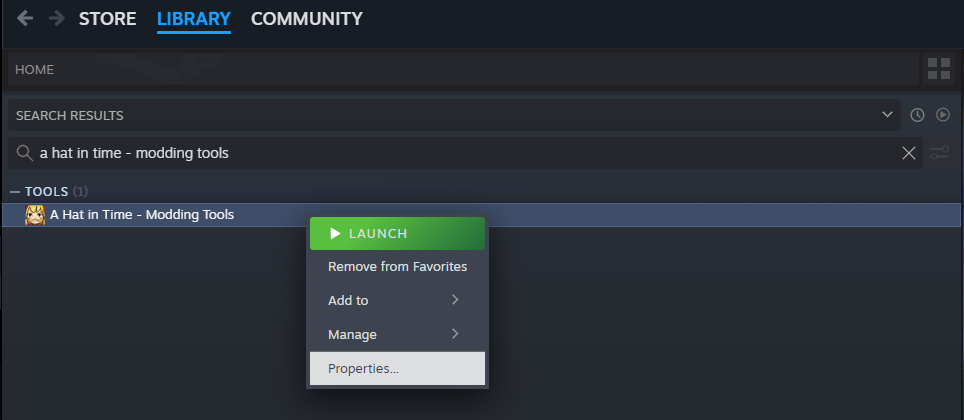This screenshot has height=420, width=964.
Task: Click into the library search field
Action: (x=467, y=153)
